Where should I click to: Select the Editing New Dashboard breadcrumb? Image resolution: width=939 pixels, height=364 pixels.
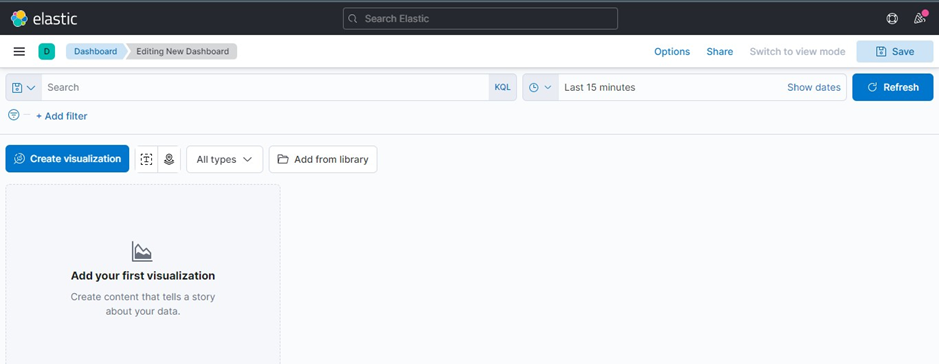coord(183,51)
